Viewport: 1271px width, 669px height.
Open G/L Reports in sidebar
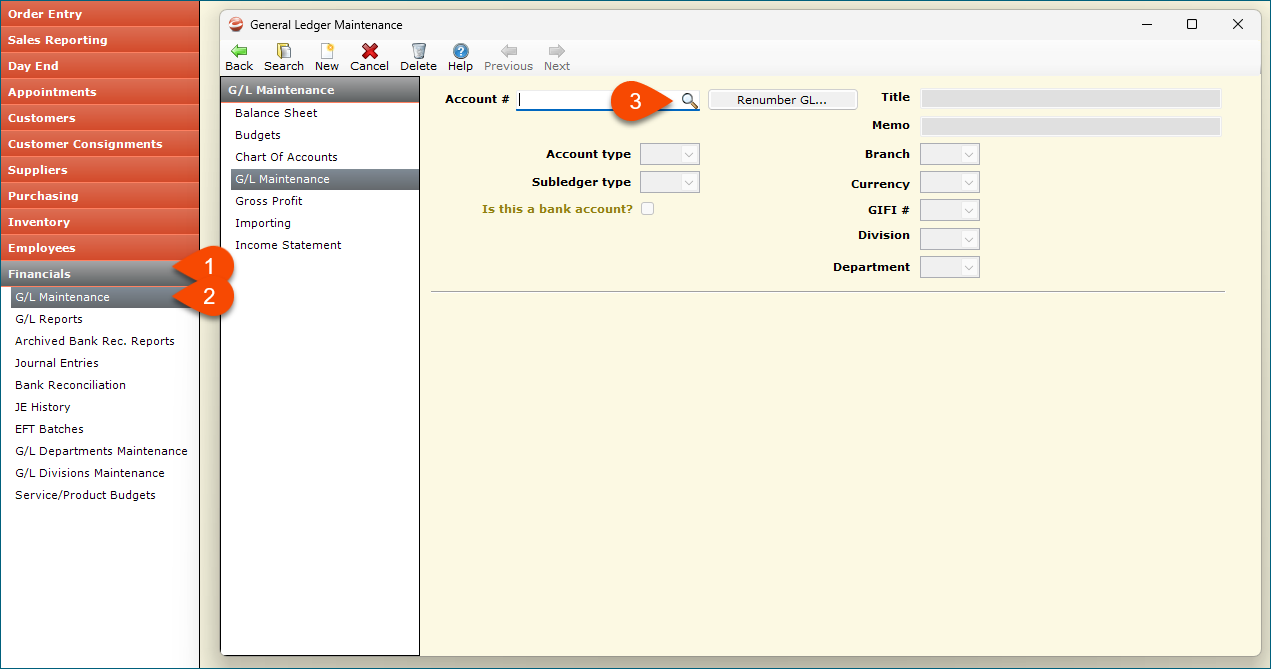[x=49, y=319]
